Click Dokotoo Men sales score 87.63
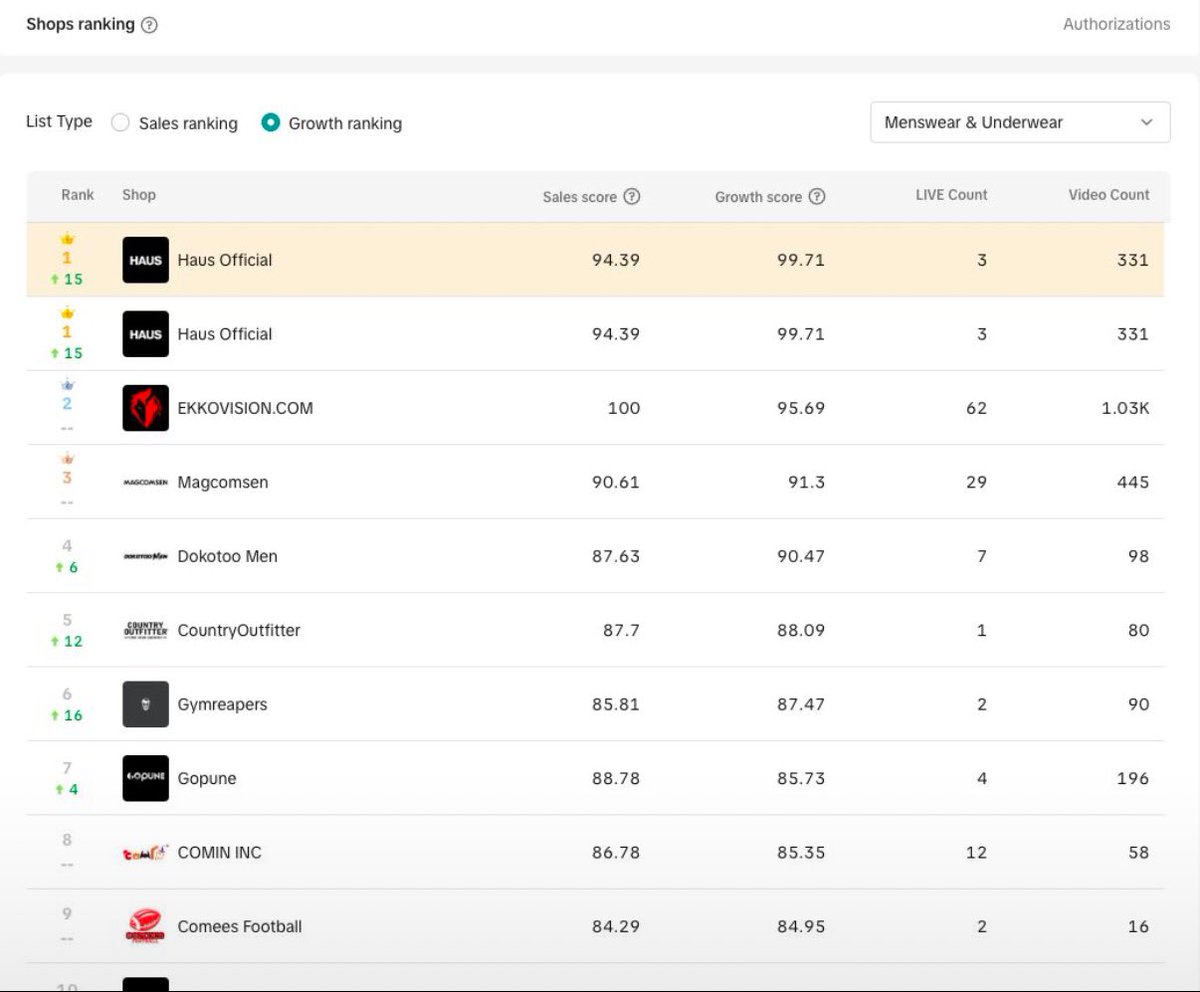 click(x=616, y=556)
